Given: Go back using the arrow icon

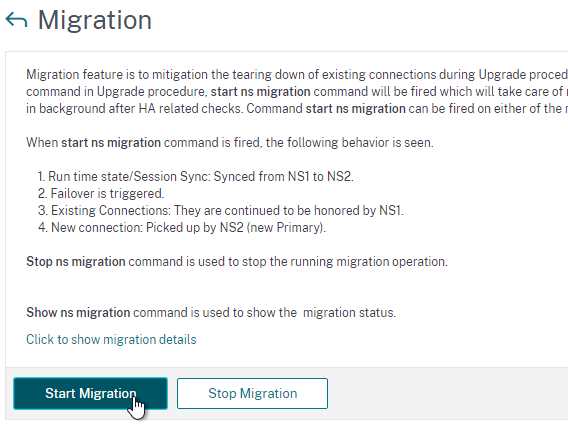Looking at the screenshot, I should point(16,20).
